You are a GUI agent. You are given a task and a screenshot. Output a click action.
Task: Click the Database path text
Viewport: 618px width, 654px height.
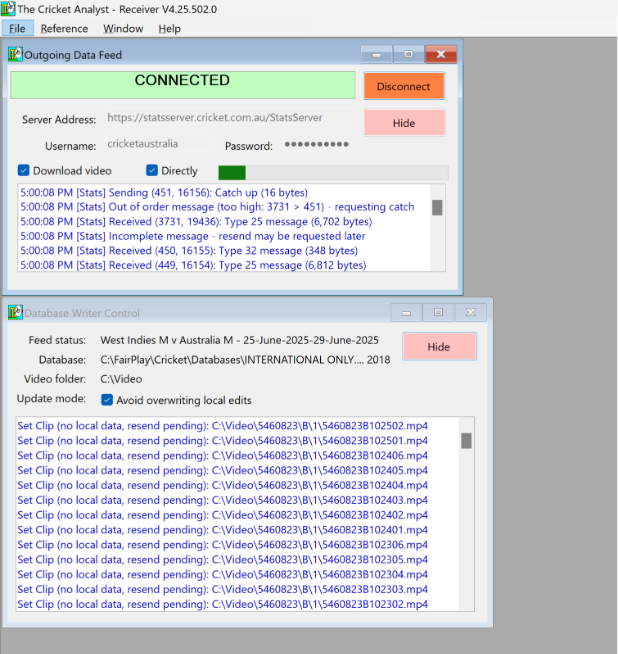(x=245, y=360)
